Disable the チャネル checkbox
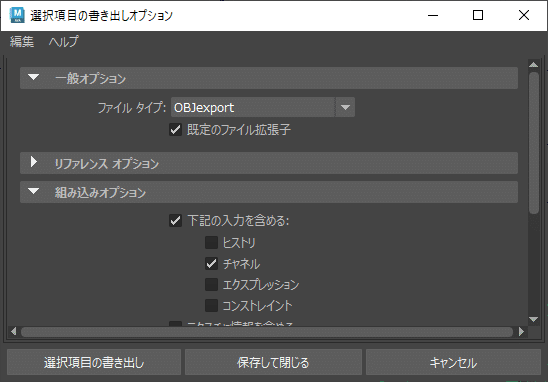Image resolution: width=548 pixels, height=382 pixels. click(211, 264)
